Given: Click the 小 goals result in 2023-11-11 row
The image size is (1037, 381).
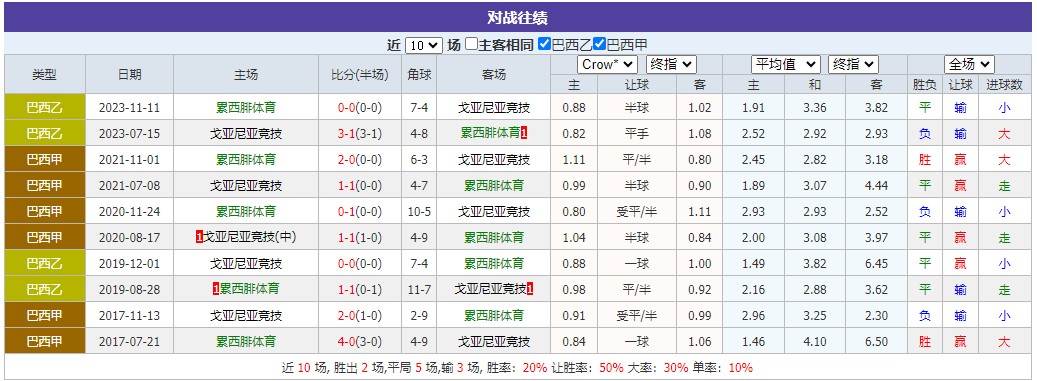Looking at the screenshot, I should 1005,108.
